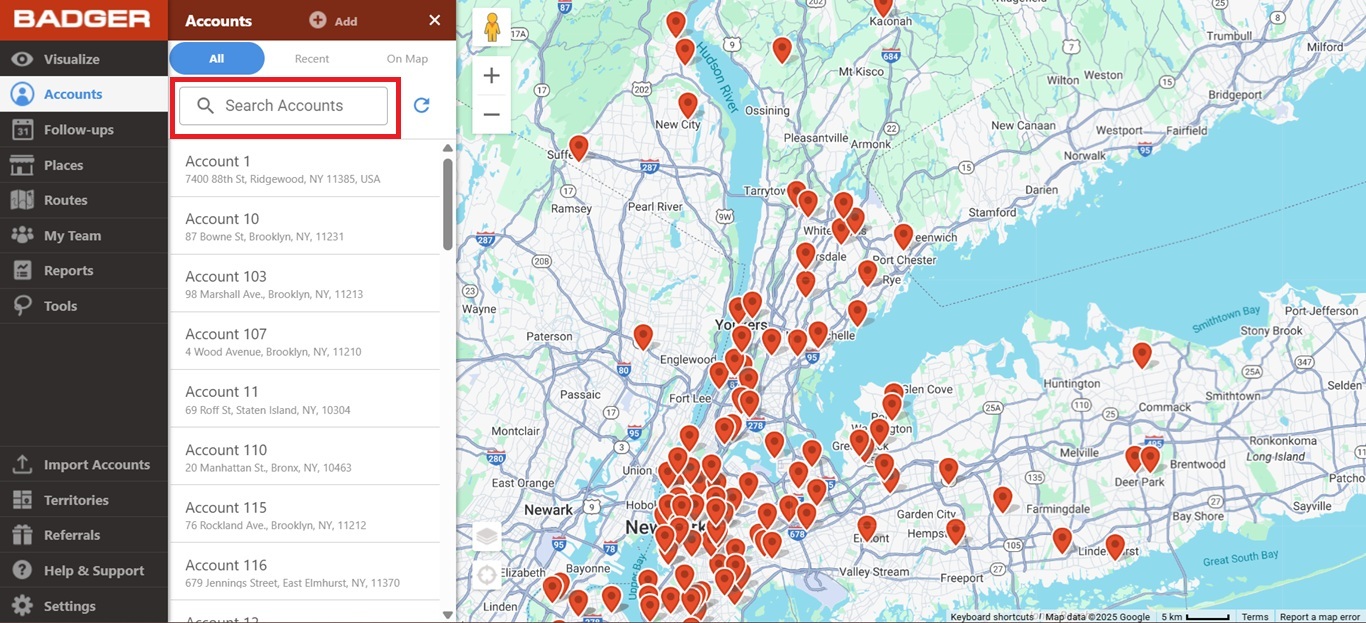Open the Settings page
The image size is (1366, 623).
coord(84,606)
